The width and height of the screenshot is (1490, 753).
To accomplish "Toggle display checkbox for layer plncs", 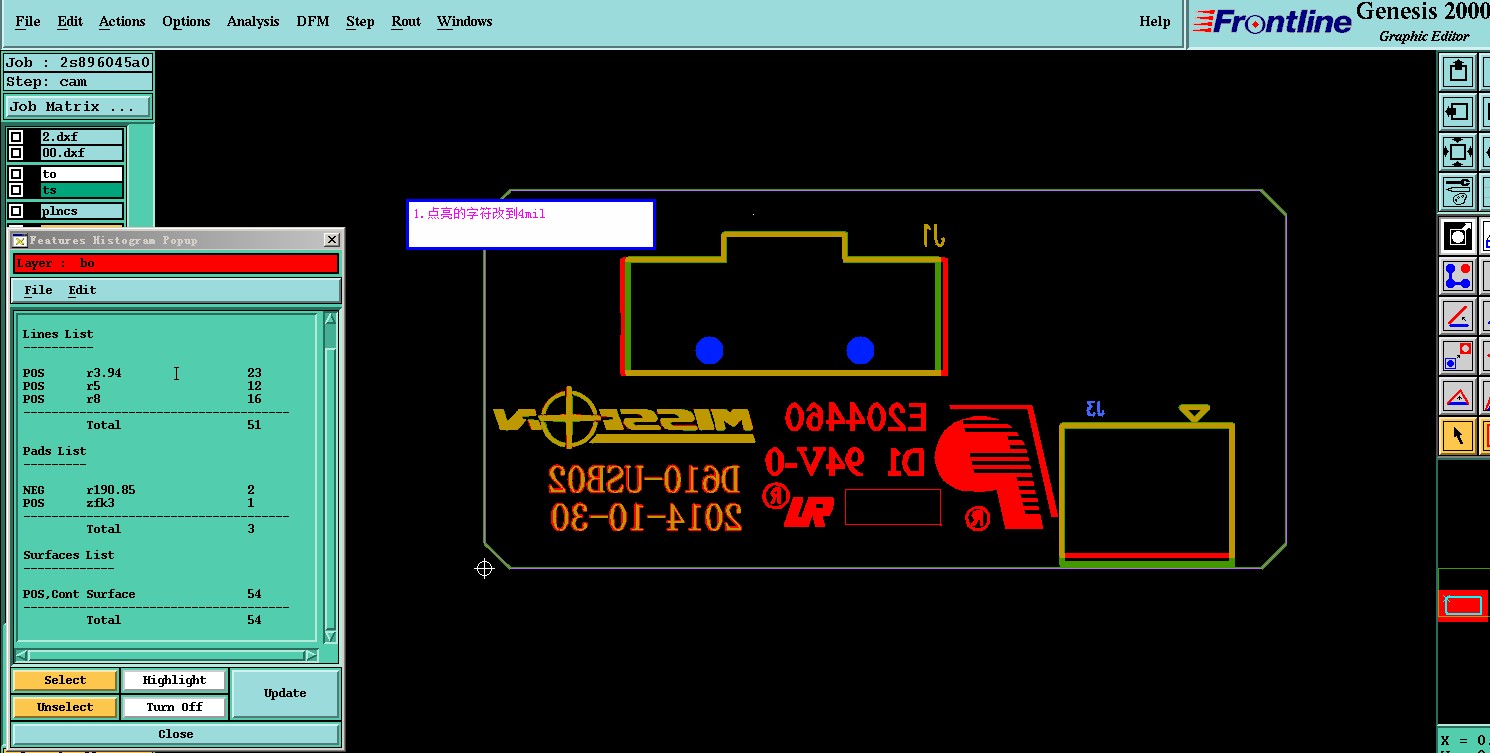I will [16, 211].
